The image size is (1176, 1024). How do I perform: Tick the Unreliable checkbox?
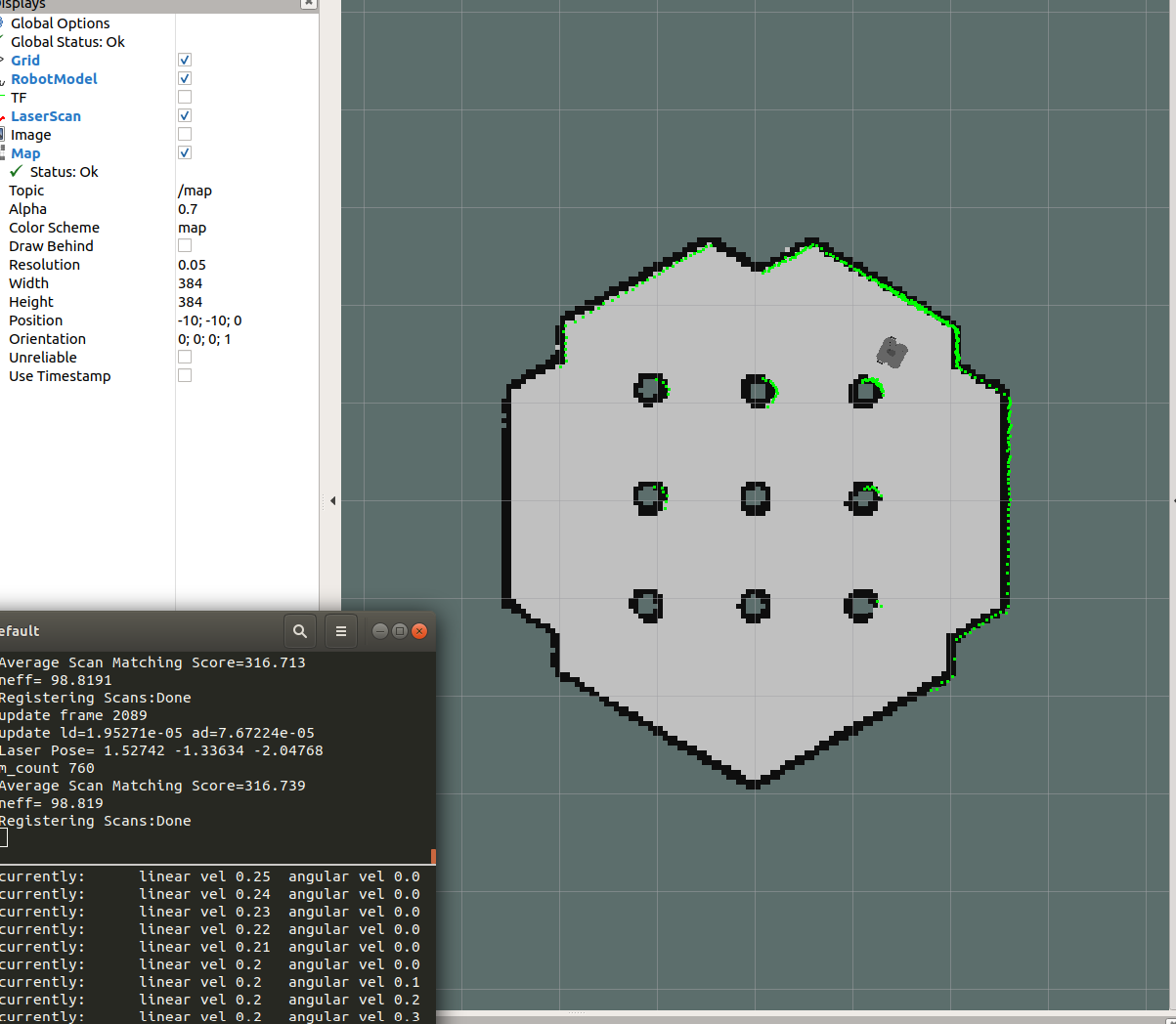pyautogui.click(x=185, y=358)
